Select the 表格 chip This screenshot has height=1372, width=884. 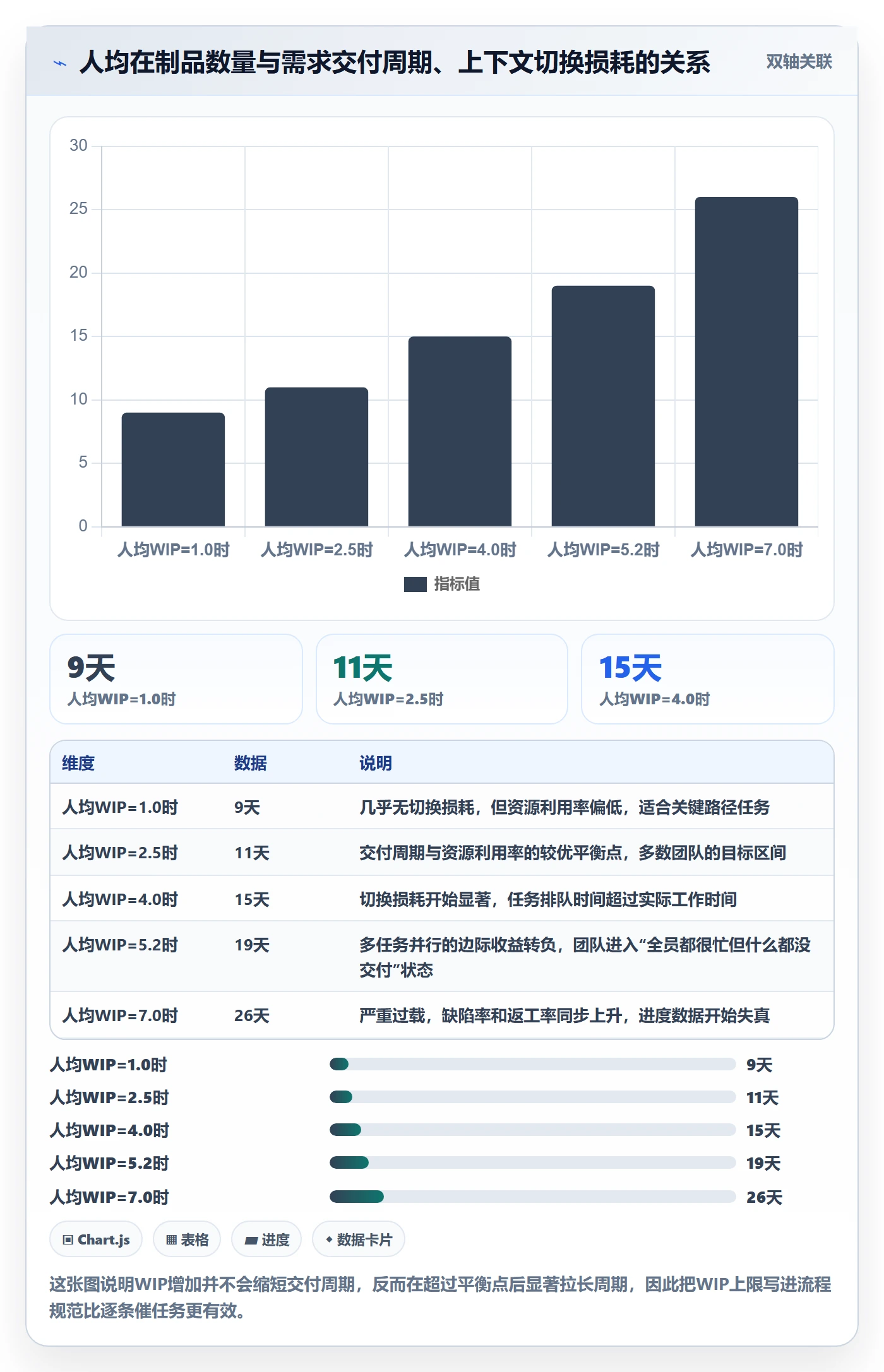(x=187, y=1239)
